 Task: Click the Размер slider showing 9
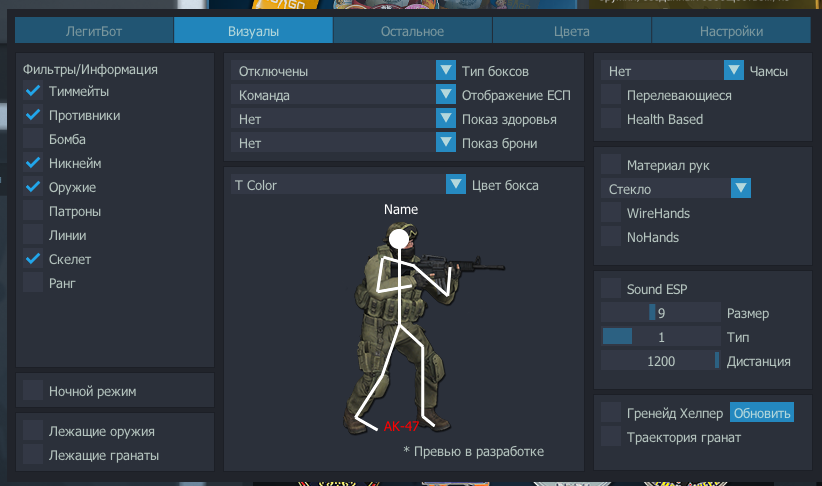[661, 312]
